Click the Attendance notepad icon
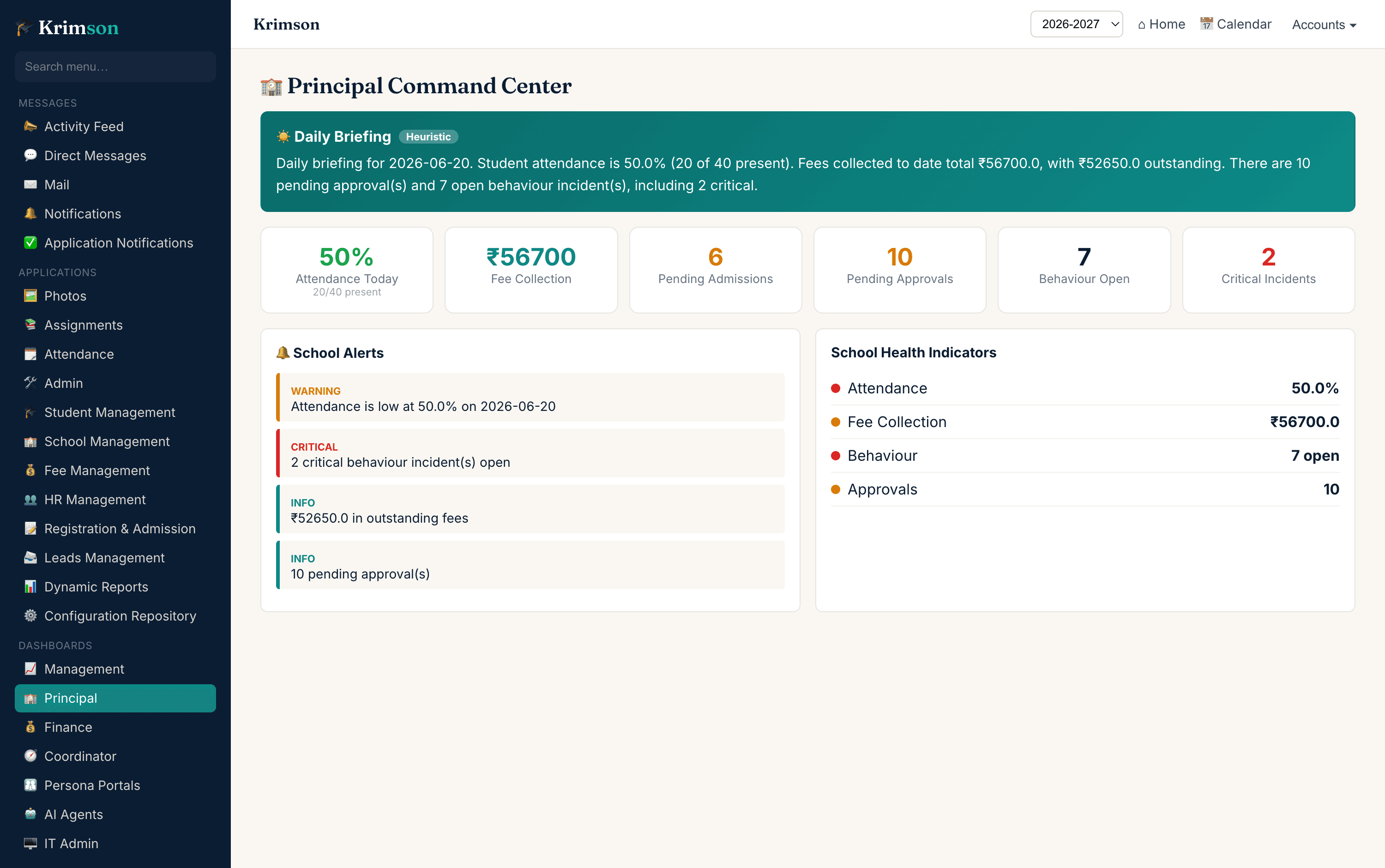 click(30, 354)
